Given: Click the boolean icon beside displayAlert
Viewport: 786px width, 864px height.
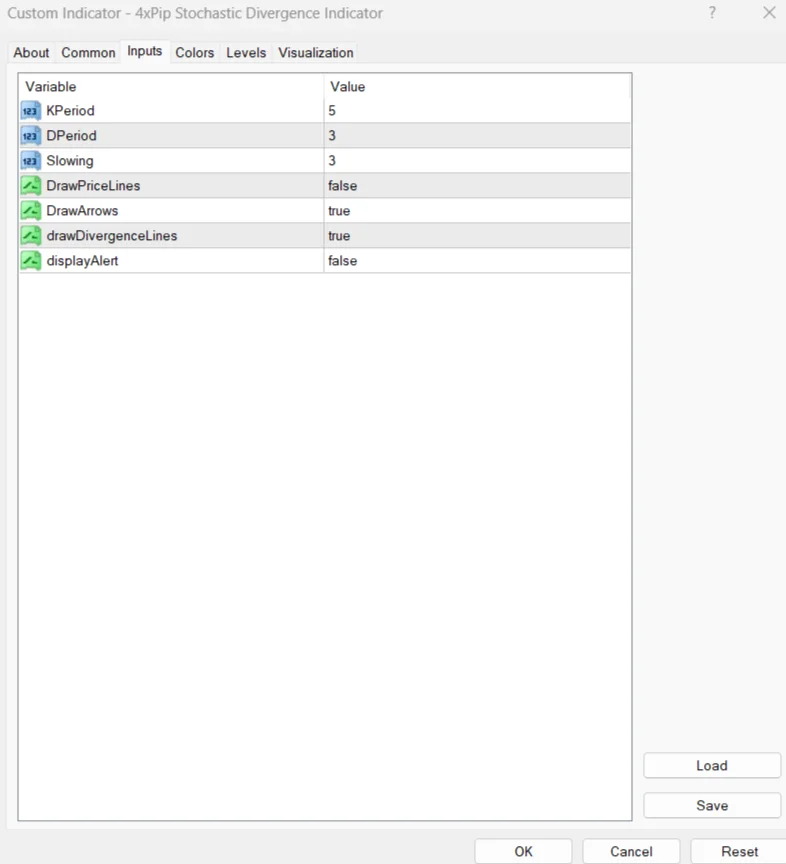Looking at the screenshot, I should (x=31, y=261).
